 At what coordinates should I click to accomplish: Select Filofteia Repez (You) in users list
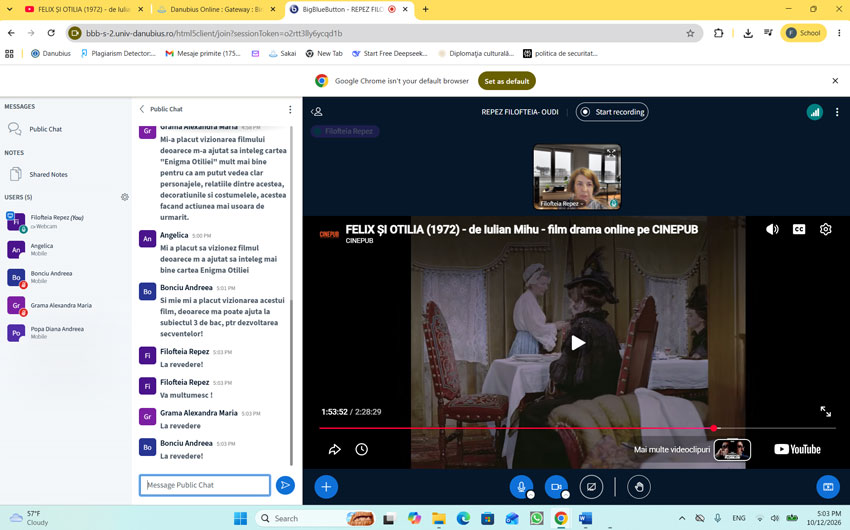(56, 221)
